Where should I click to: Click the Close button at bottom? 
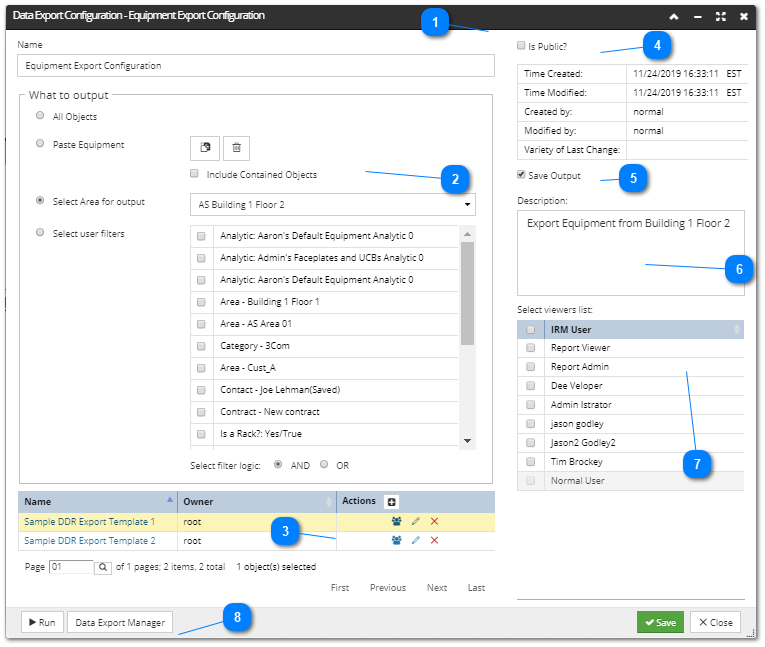716,623
